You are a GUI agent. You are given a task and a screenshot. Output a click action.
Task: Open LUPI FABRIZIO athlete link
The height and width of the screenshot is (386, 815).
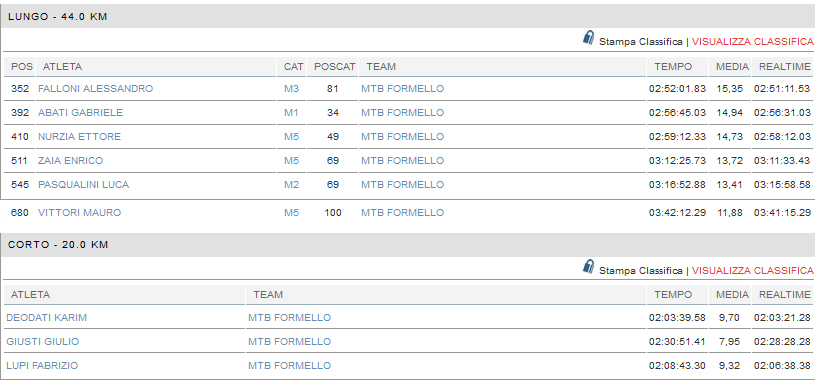point(42,365)
